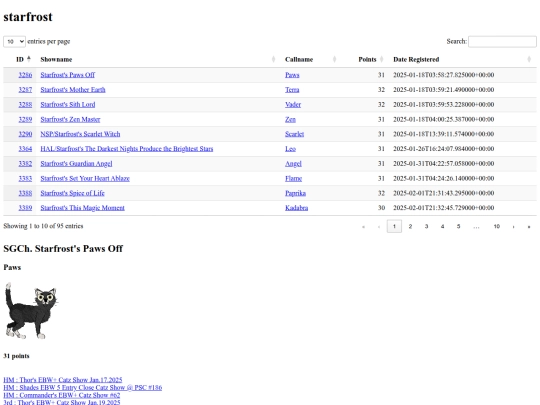Select pagination page 5
This screenshot has height=405, width=540.
coord(458,226)
